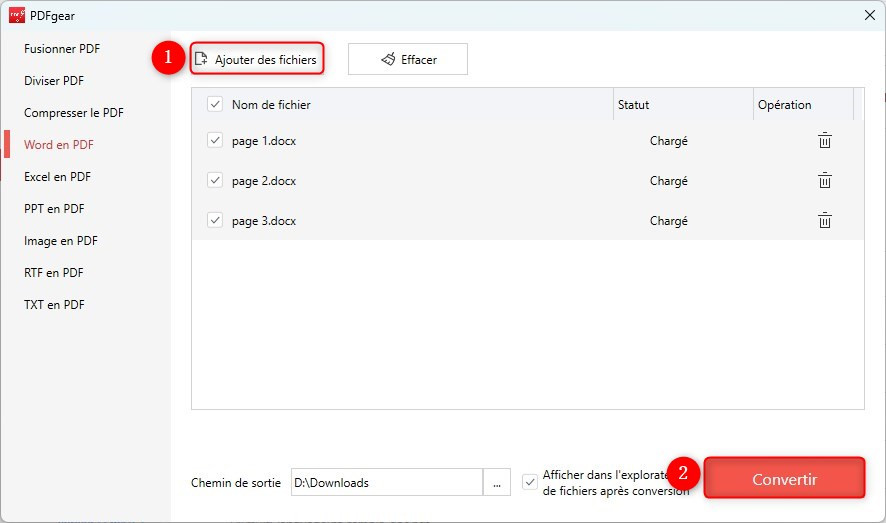Delete page 1.docx with its trash icon
Screen dimensions: 886x523
[824, 140]
